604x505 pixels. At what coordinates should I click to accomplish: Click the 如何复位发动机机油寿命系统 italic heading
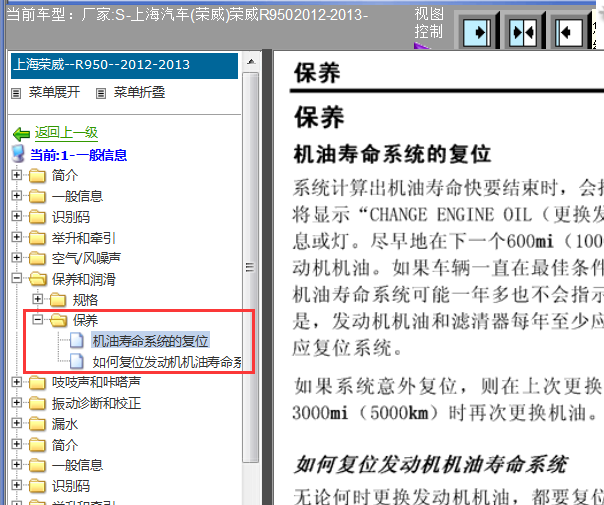(431, 464)
